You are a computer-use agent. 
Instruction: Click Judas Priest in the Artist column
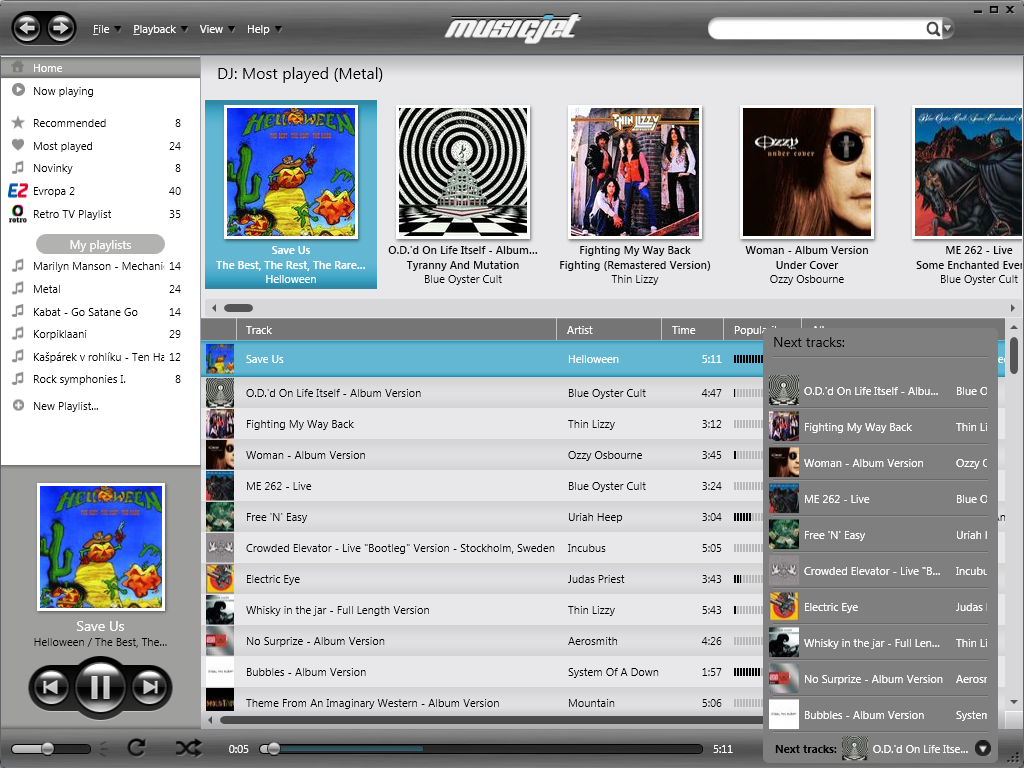[596, 579]
